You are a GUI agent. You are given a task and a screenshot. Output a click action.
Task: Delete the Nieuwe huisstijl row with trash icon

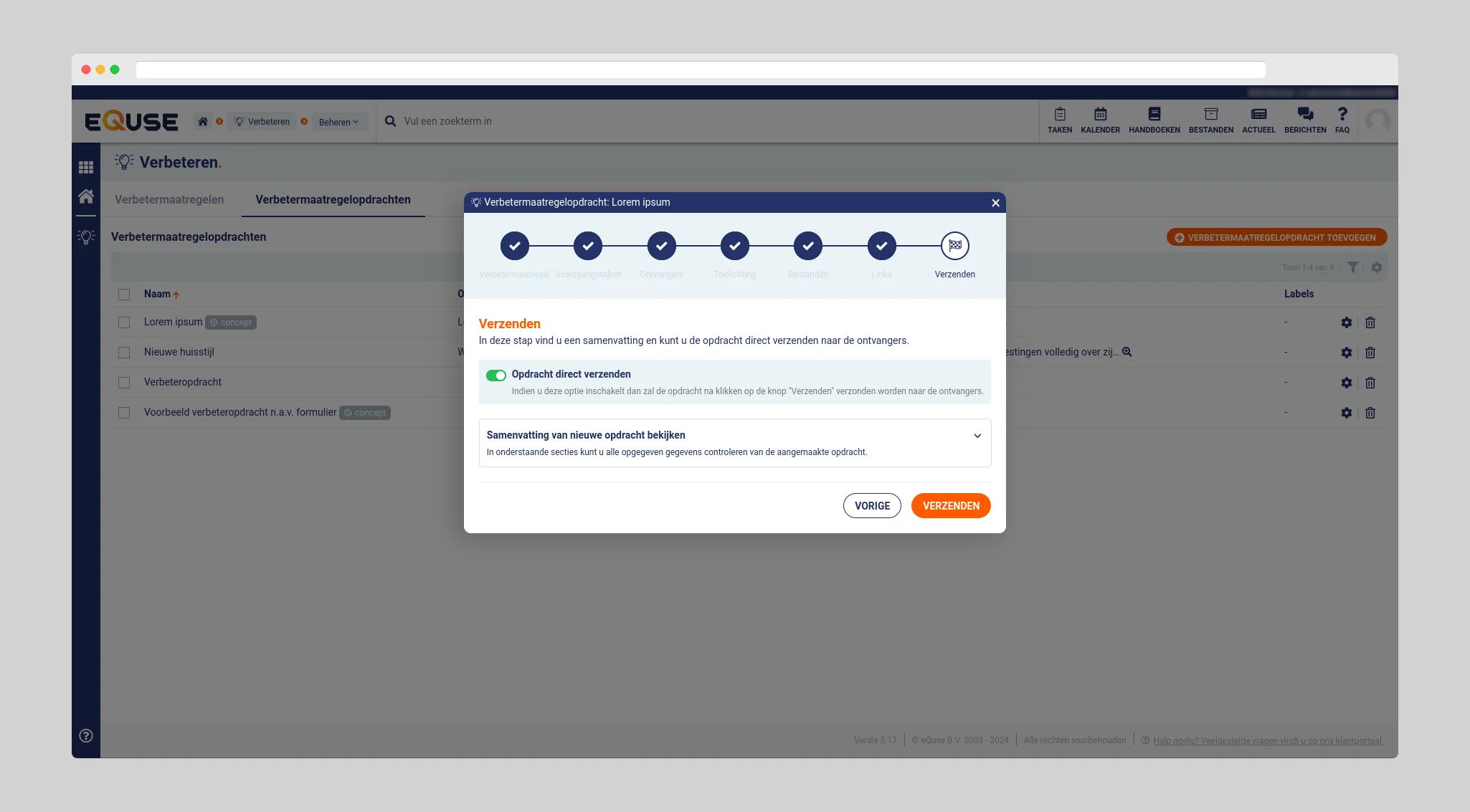(1370, 353)
